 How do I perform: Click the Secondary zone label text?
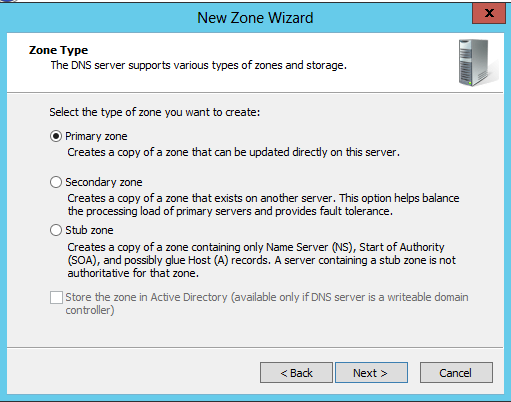[104, 182]
